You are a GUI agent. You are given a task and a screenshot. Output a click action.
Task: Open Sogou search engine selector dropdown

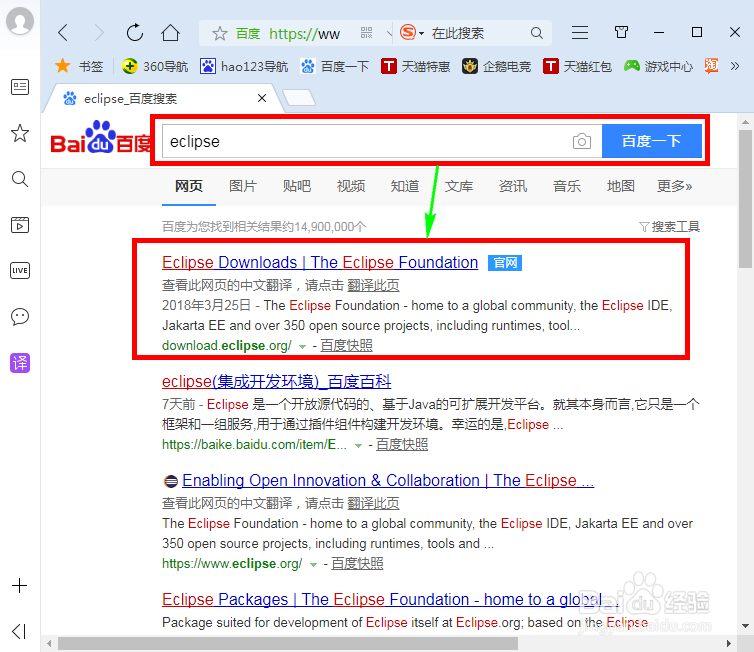click(x=412, y=33)
